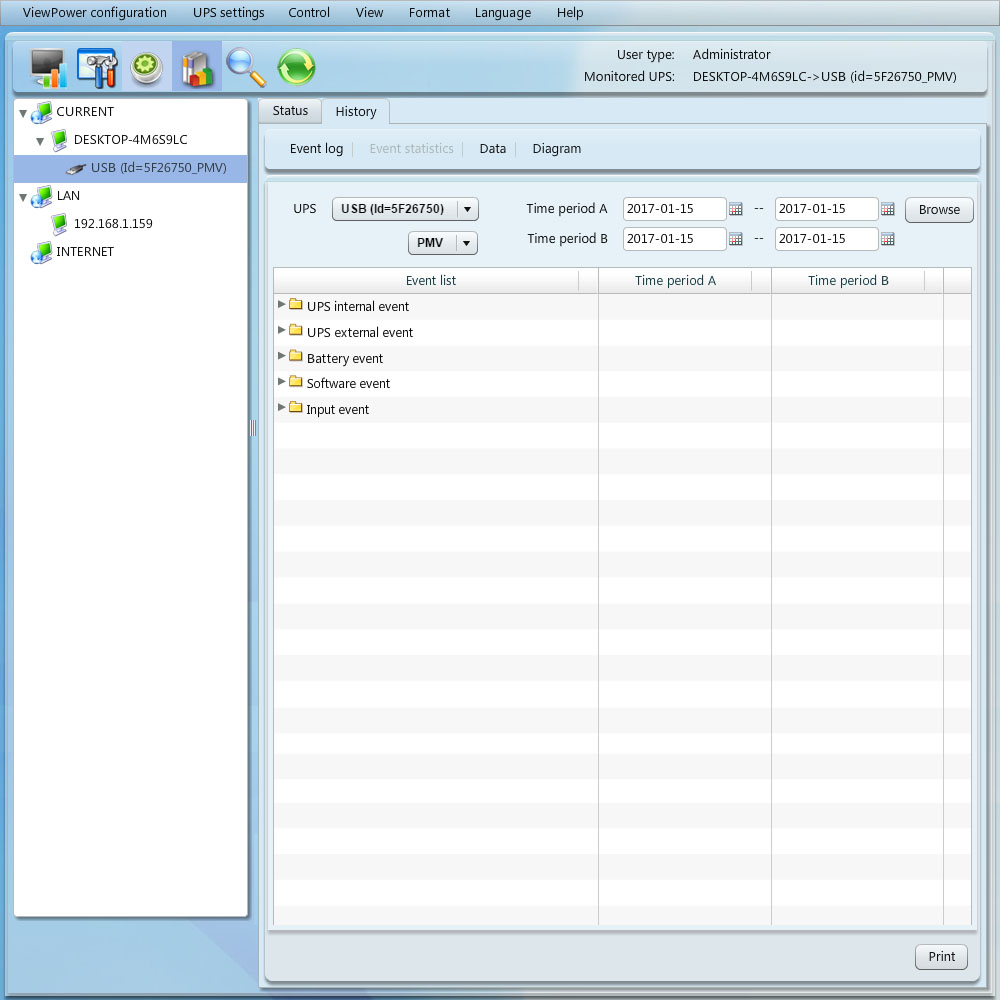This screenshot has height=1000, width=1000.
Task: Click Battery event folder icon
Action: click(x=295, y=356)
